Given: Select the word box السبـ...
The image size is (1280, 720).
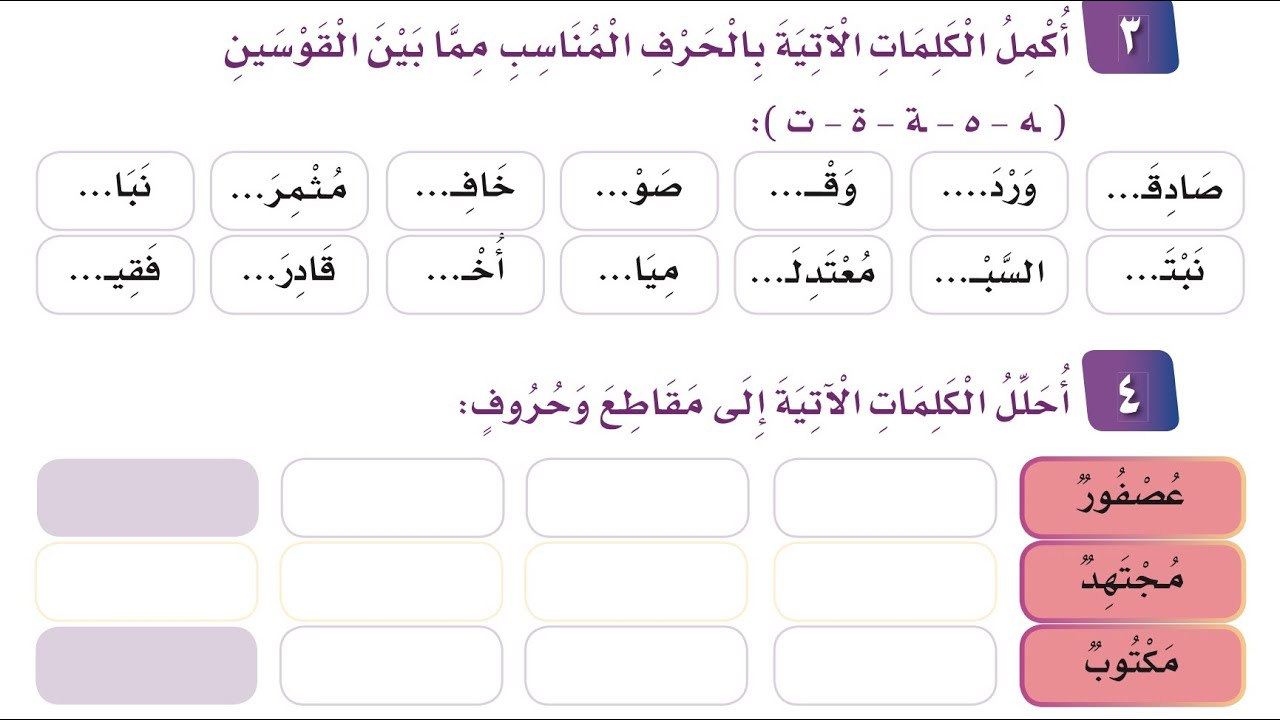Looking at the screenshot, I should pyautogui.click(x=989, y=275).
